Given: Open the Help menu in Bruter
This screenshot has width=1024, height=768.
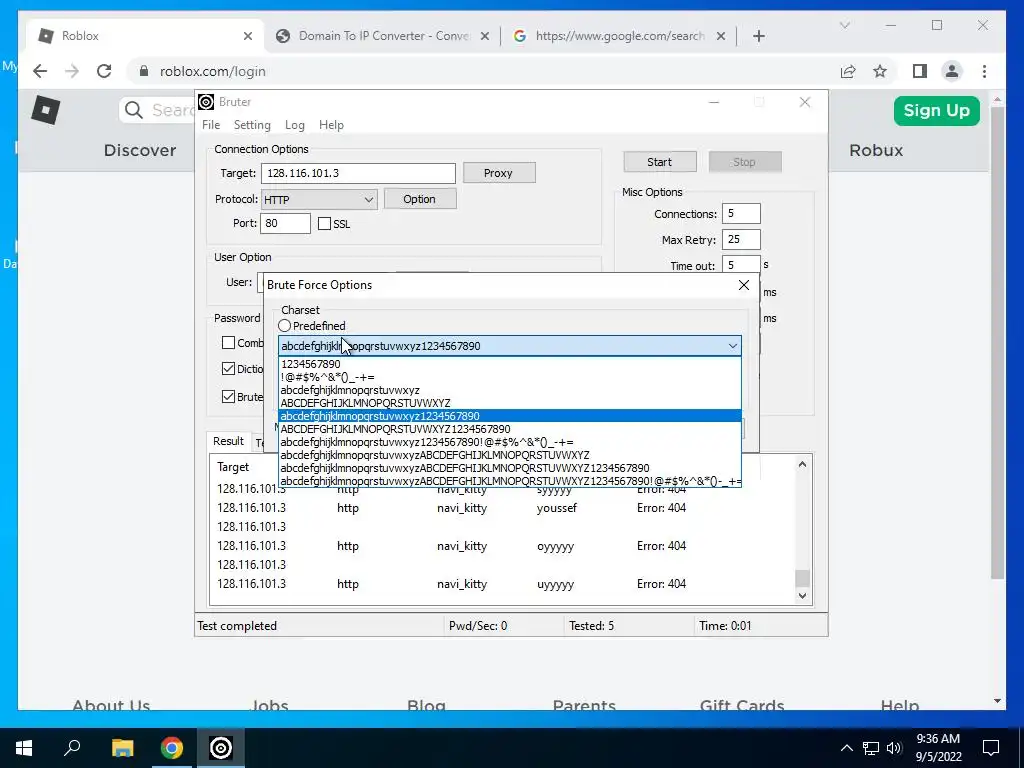Looking at the screenshot, I should [x=331, y=125].
